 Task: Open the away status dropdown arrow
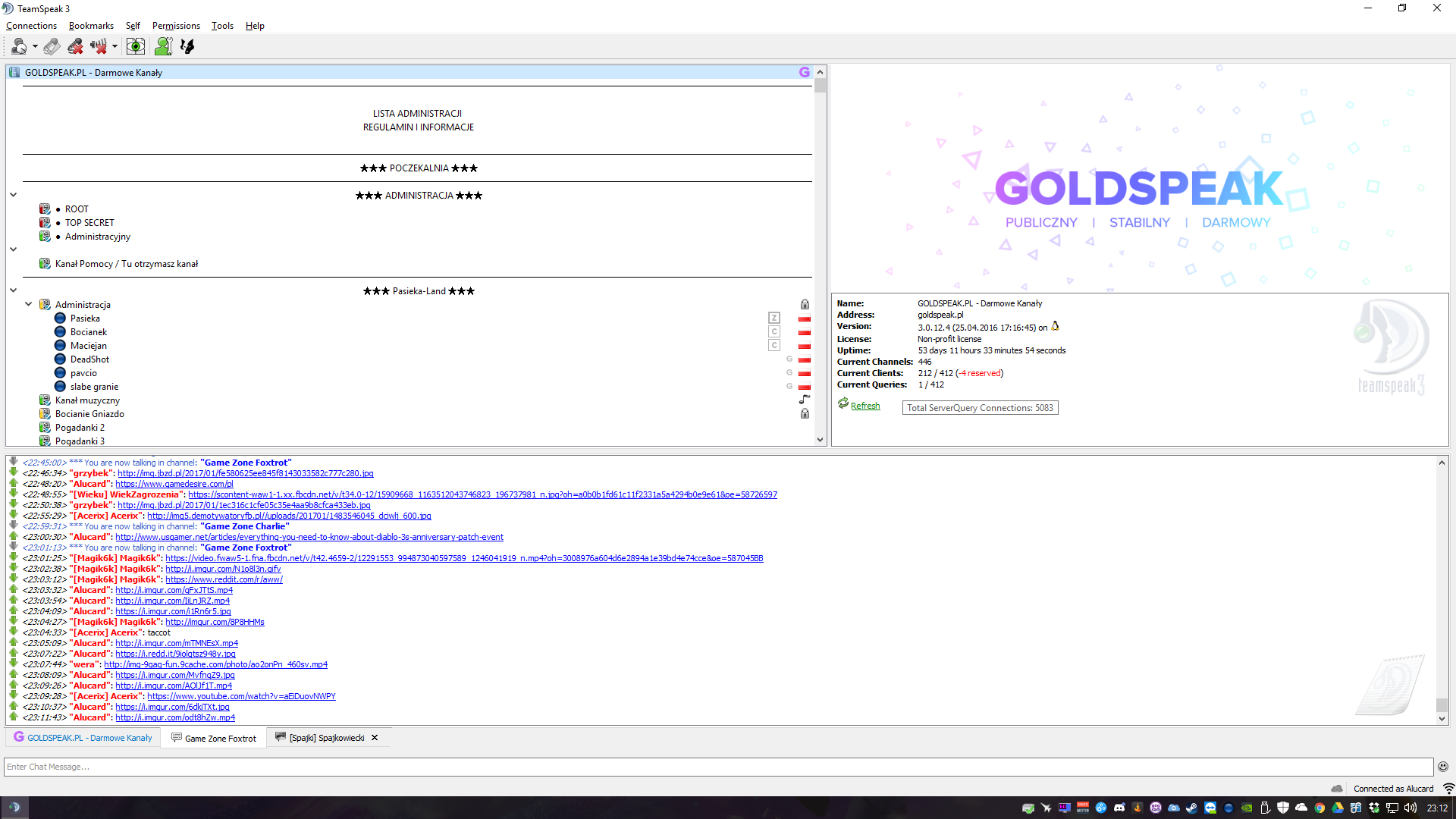pyautogui.click(x=35, y=47)
